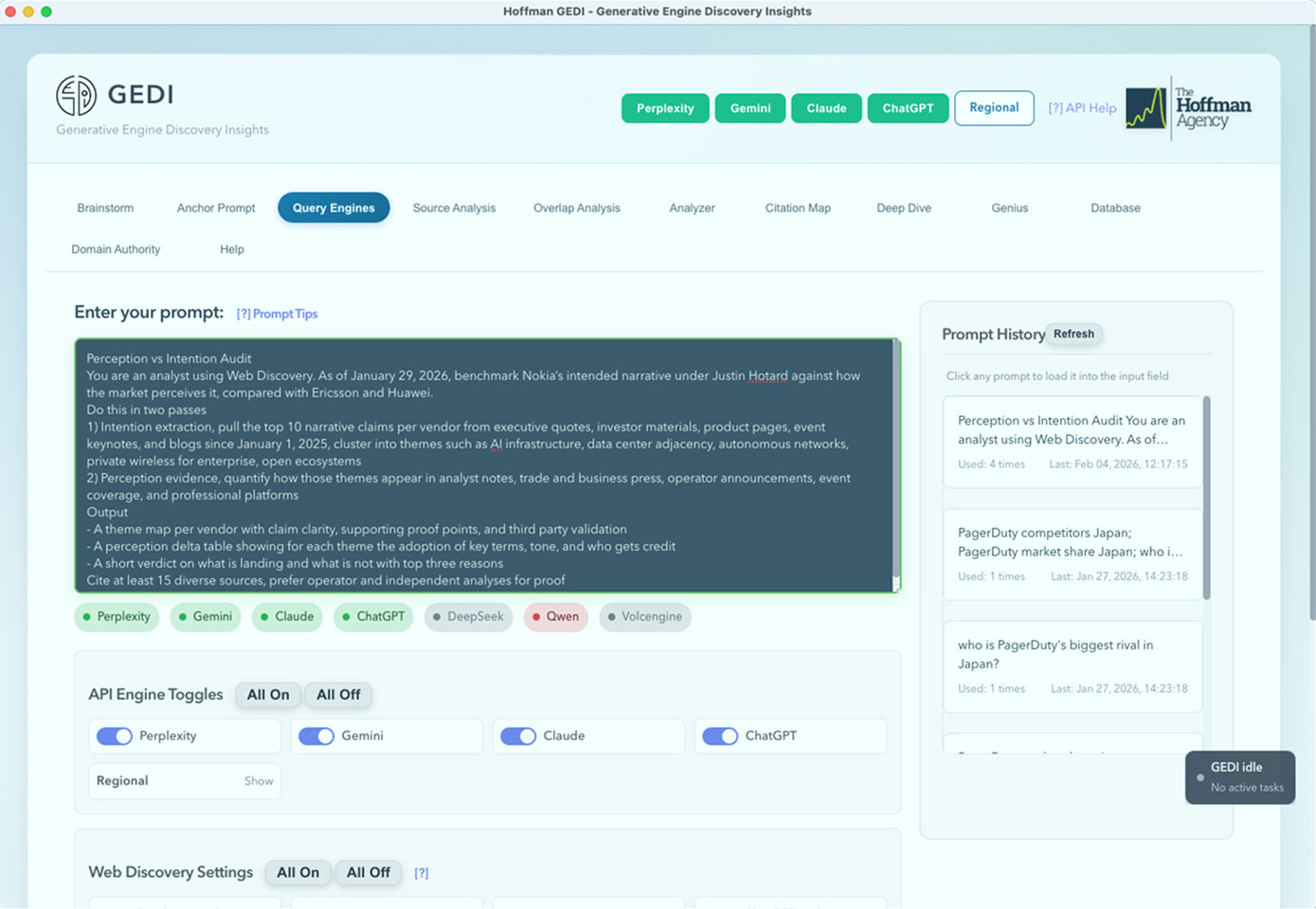The height and width of the screenshot is (909, 1316).
Task: Click the Qwen status chip
Action: (556, 616)
